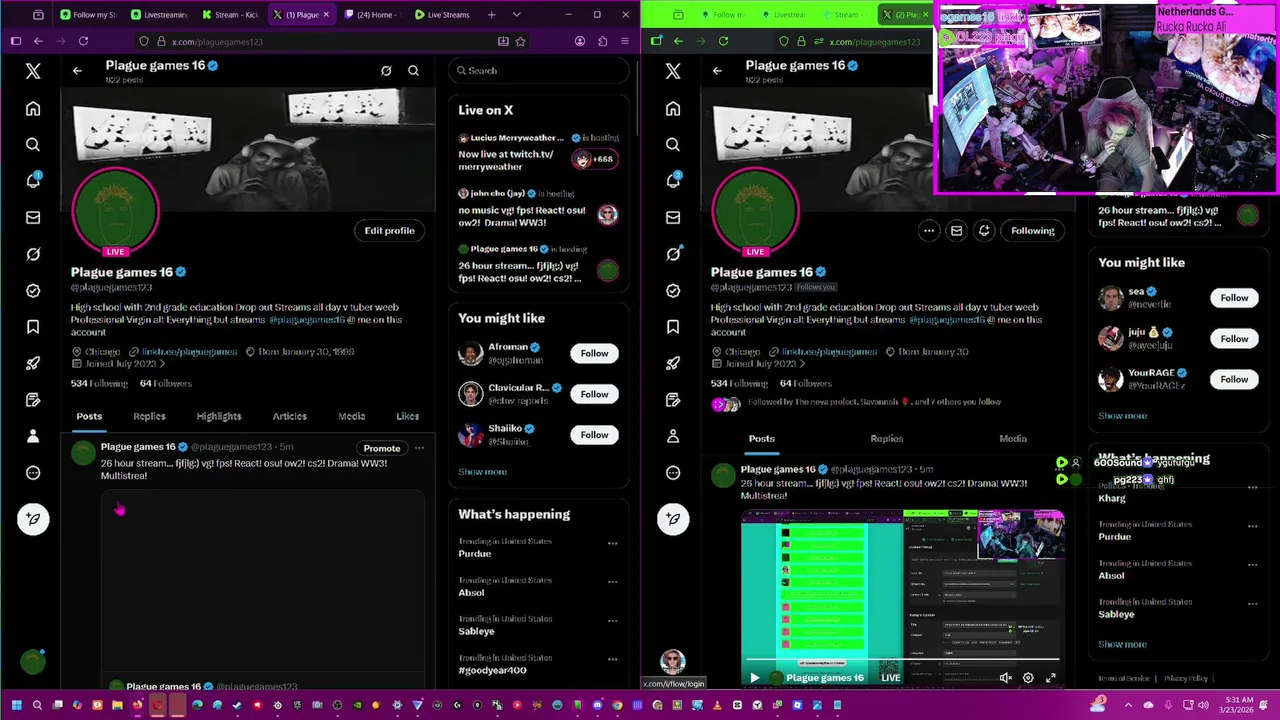Follow Shaiiko in left You might like

tap(594, 435)
